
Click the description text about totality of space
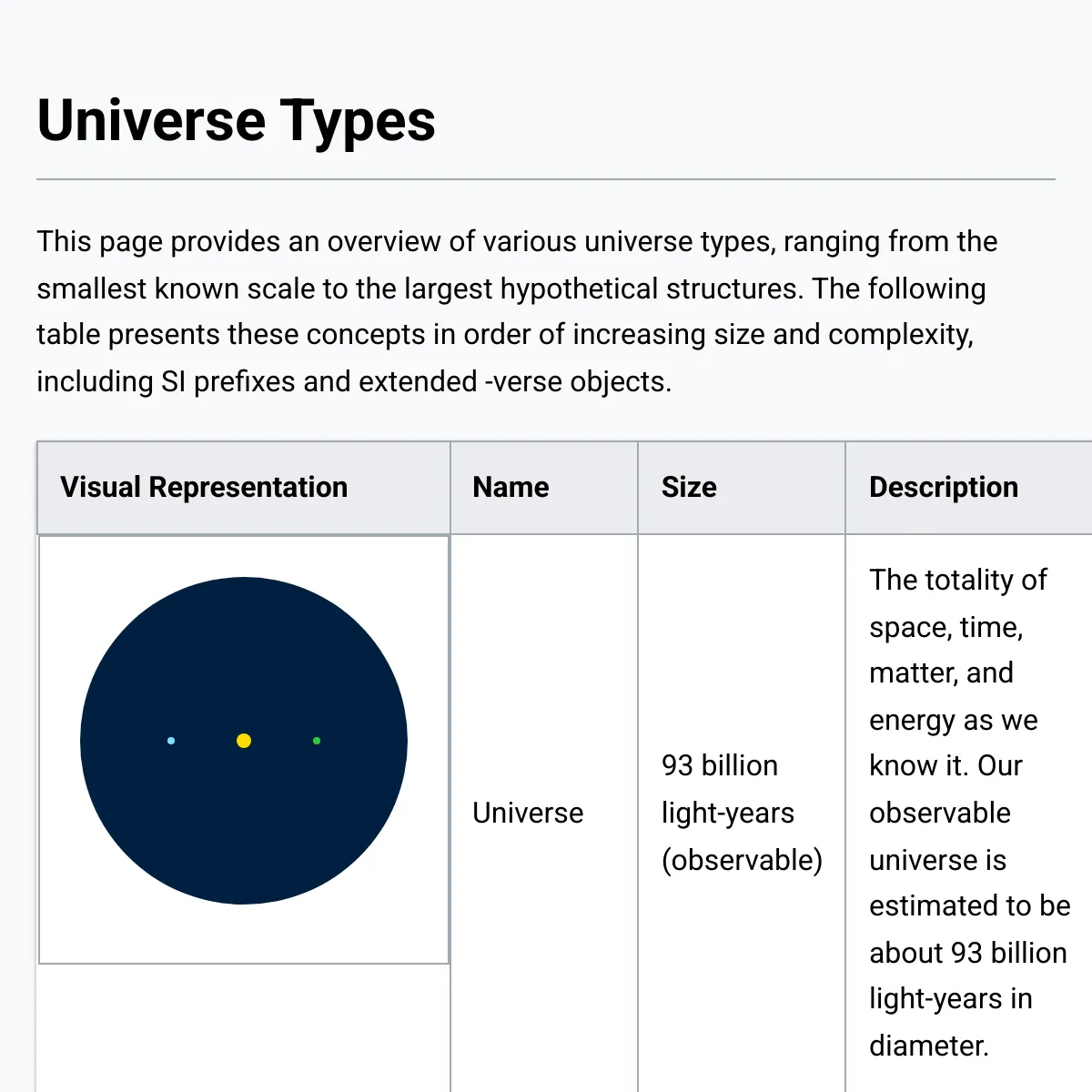(970, 813)
